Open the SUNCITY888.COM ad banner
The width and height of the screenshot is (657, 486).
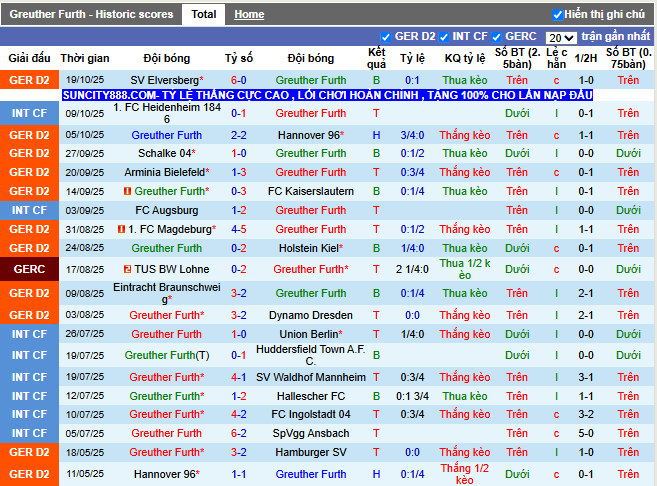327,95
